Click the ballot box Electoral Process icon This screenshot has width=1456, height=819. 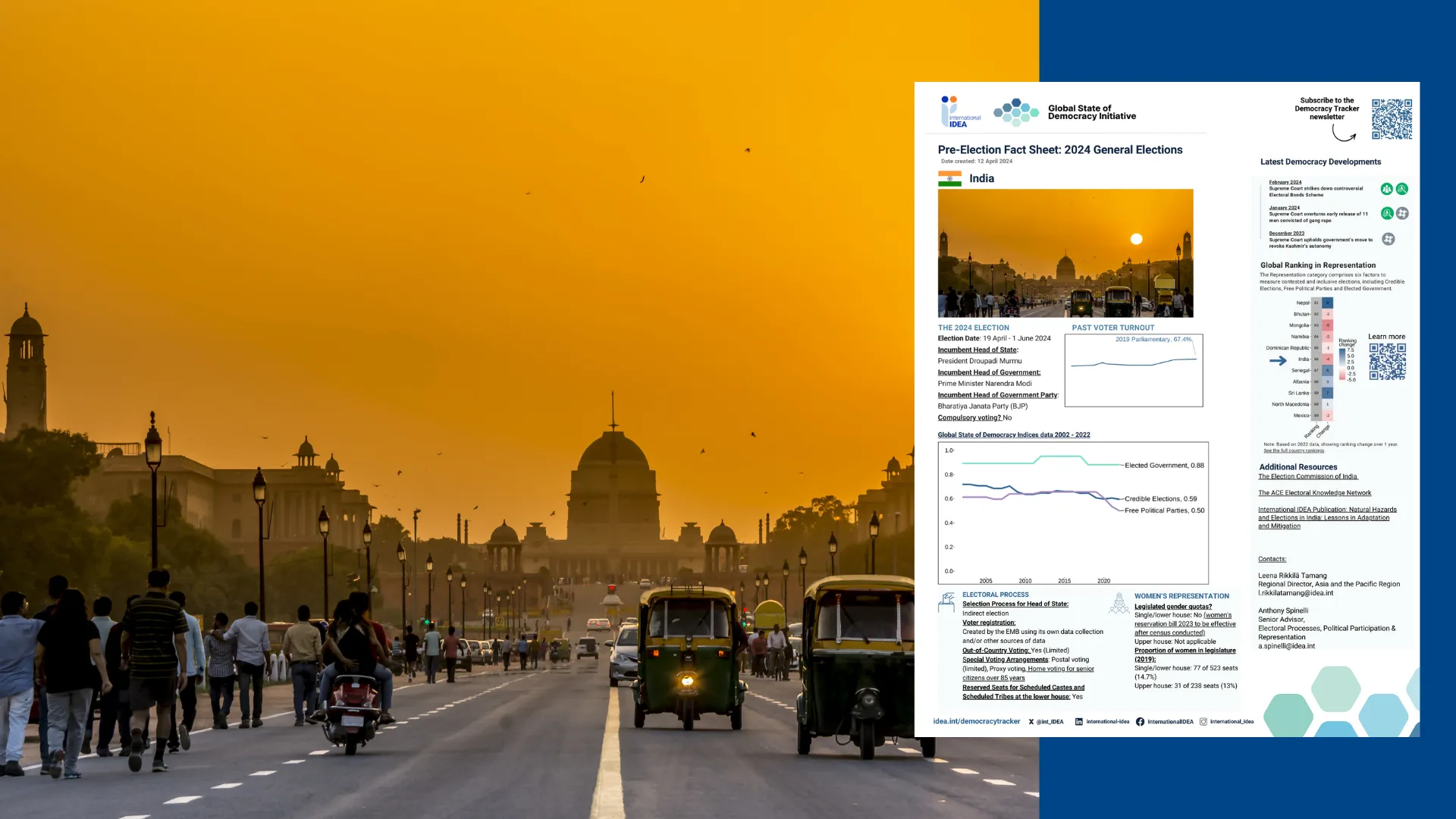tap(946, 603)
